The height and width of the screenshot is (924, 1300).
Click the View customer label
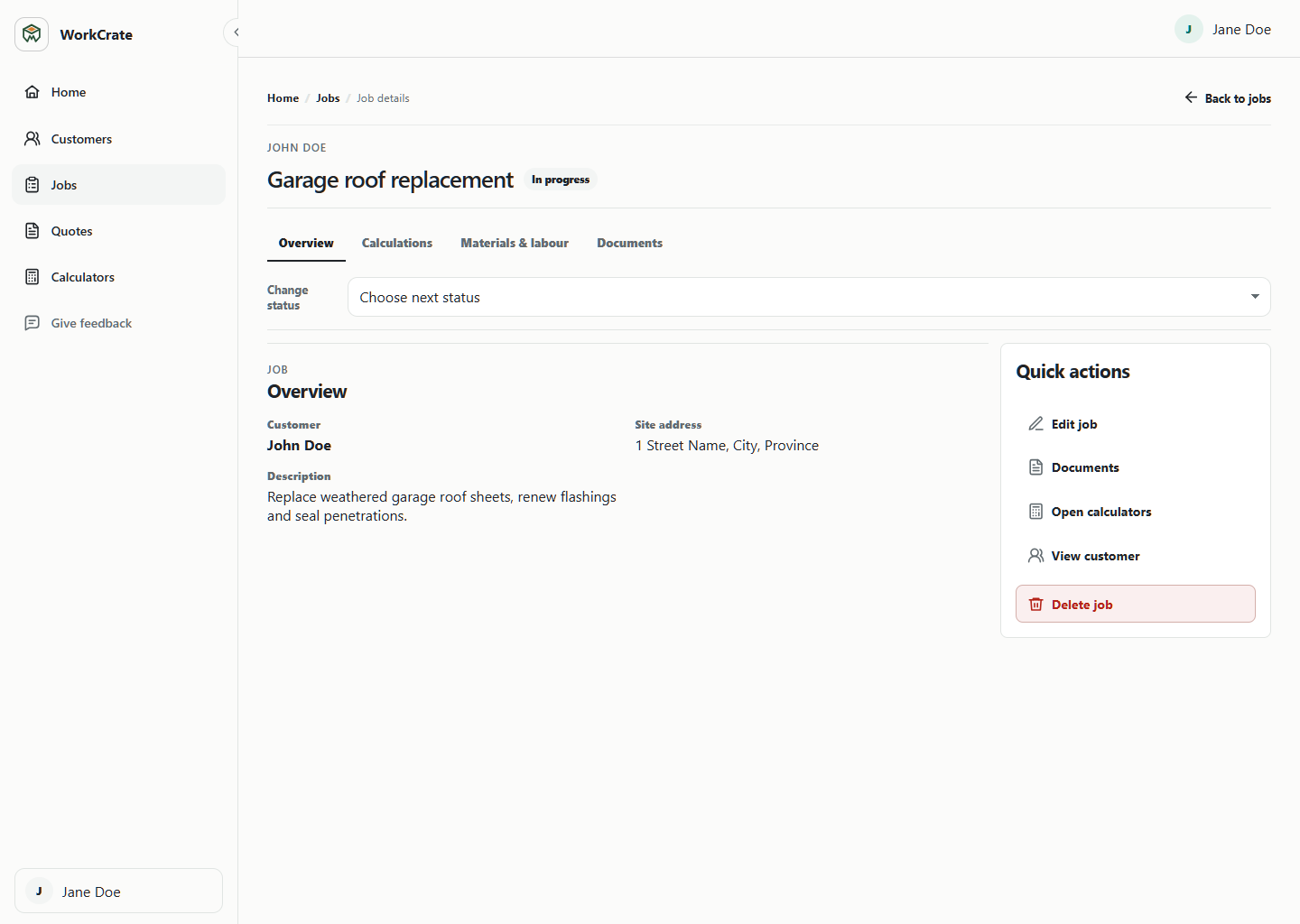pos(1095,556)
